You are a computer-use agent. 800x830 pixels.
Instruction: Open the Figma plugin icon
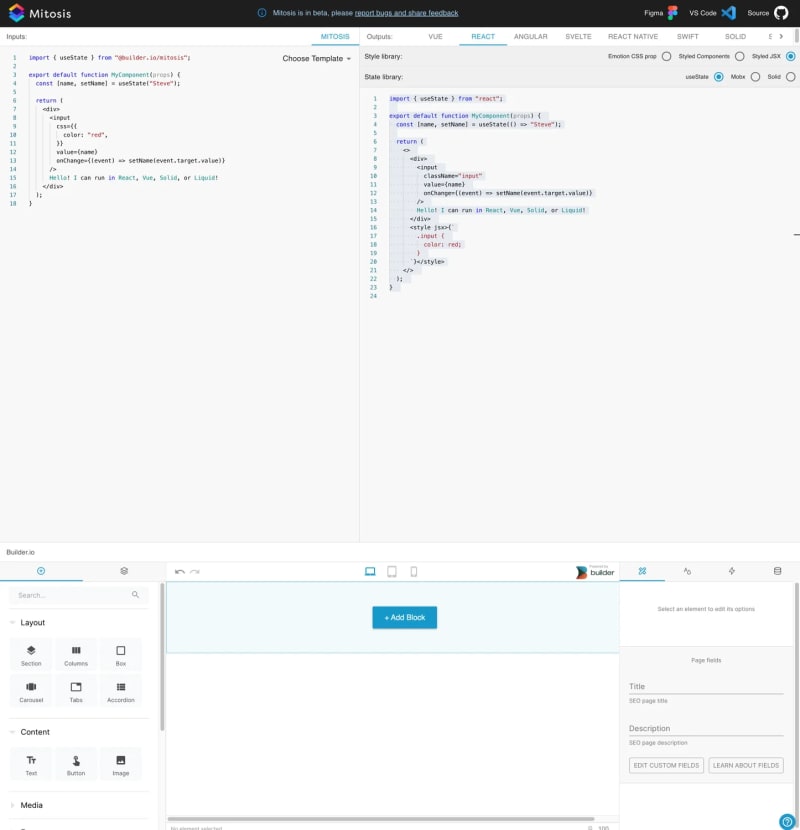coord(672,13)
